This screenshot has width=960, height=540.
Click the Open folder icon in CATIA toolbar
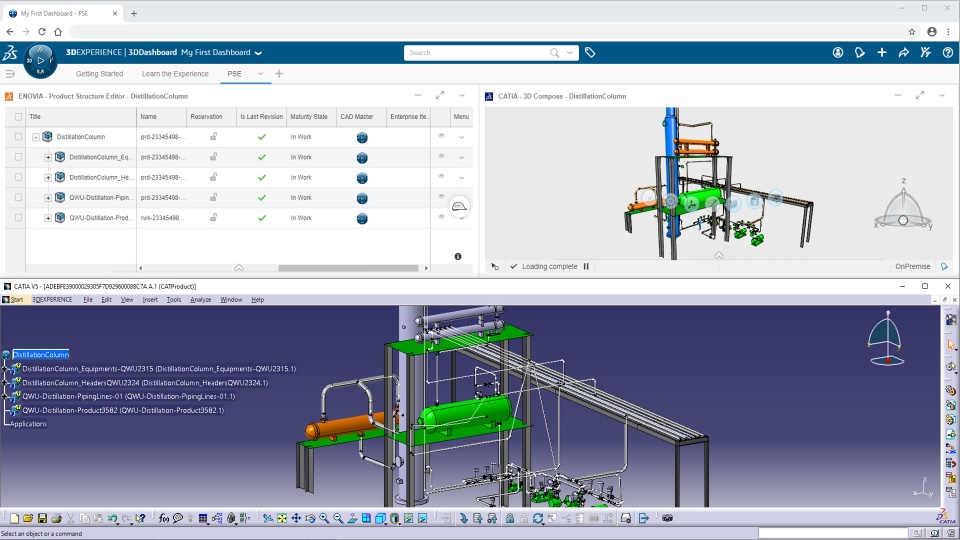28,519
